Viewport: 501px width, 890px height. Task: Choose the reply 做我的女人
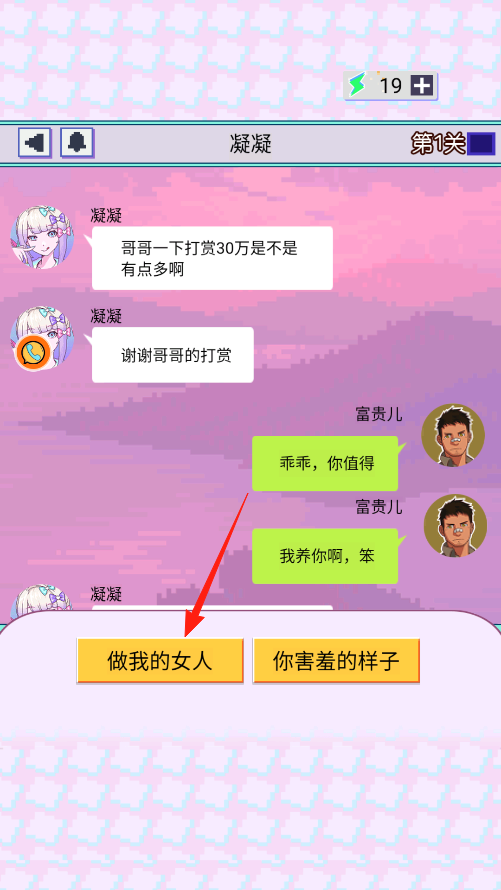pos(160,661)
